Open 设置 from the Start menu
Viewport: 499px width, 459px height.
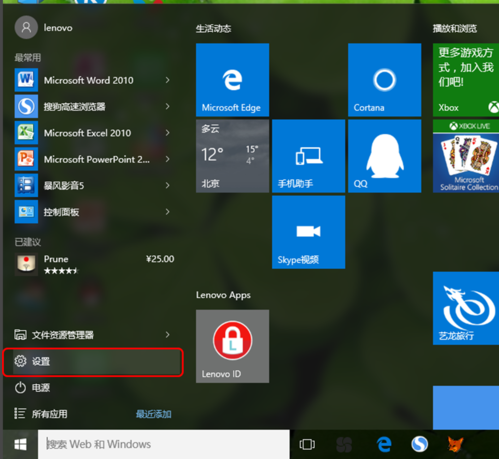click(x=93, y=362)
